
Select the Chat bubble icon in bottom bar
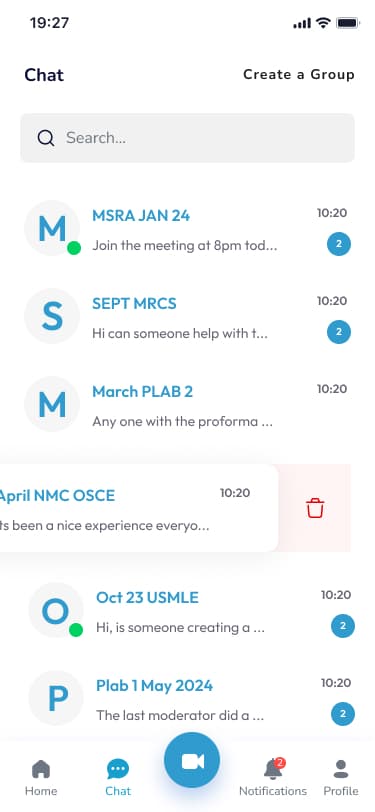[x=118, y=769]
